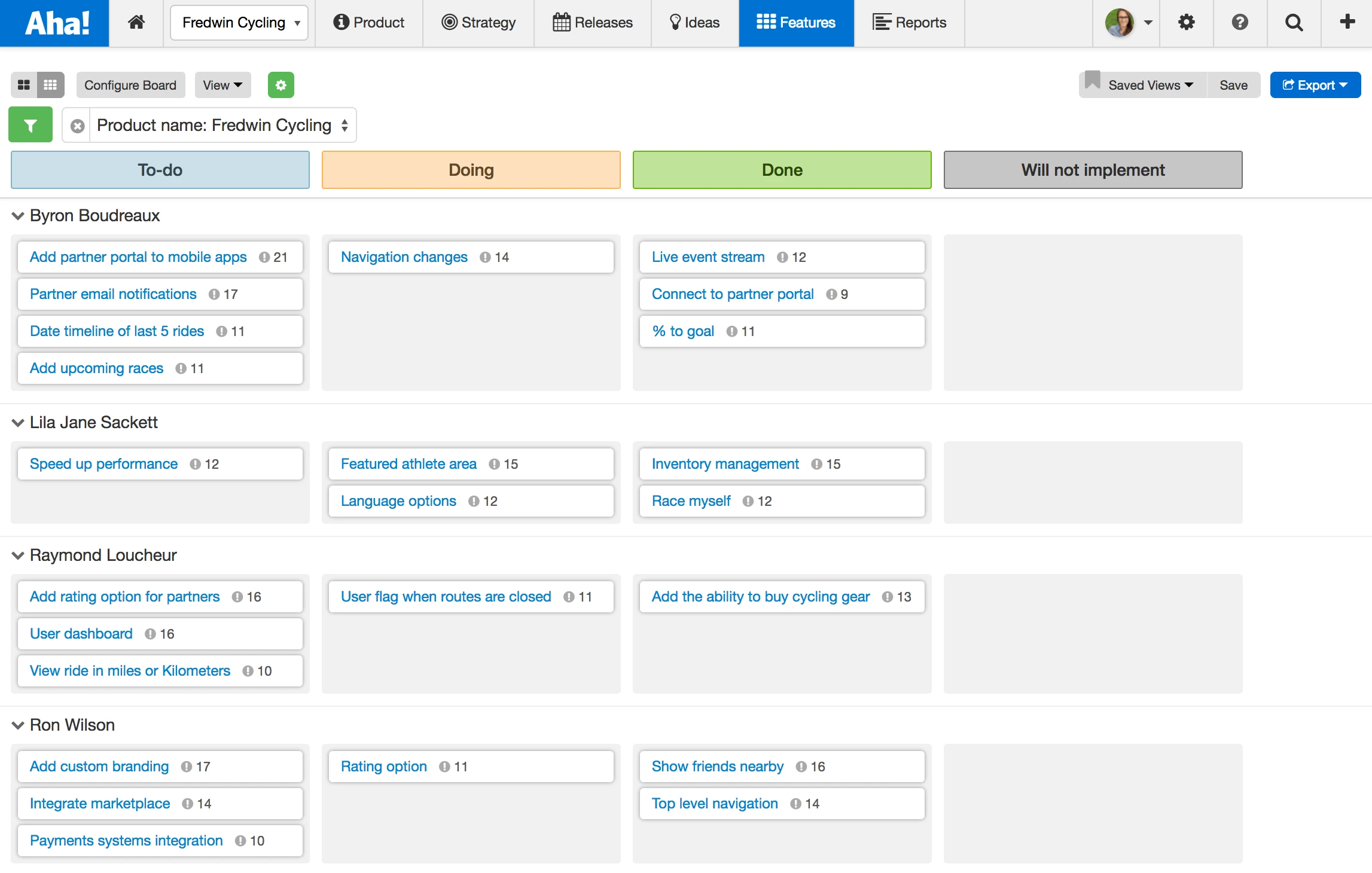Toggle the green filter button
This screenshot has width=1372, height=873.
pyautogui.click(x=31, y=125)
